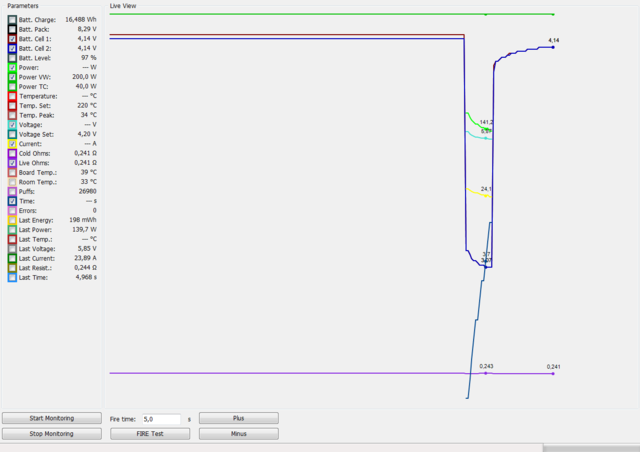Run the FIRE Test
This screenshot has width=640, height=452.
coord(150,434)
